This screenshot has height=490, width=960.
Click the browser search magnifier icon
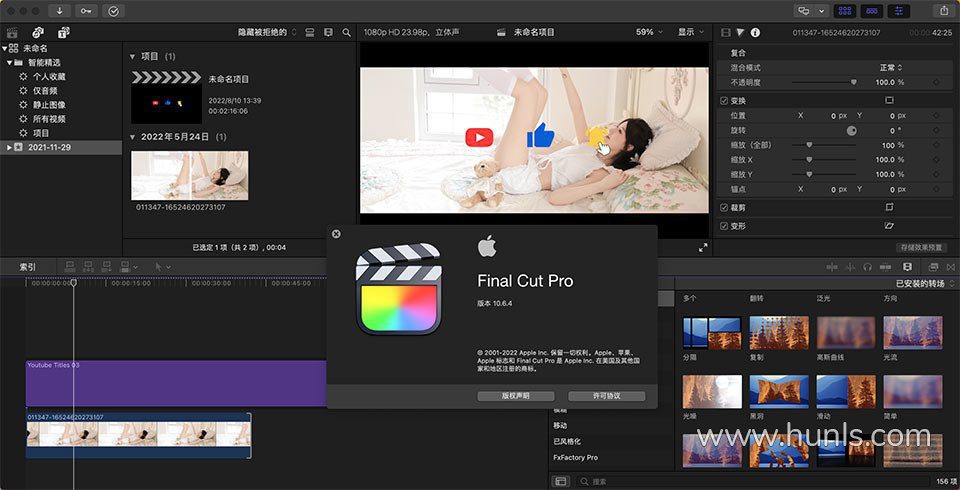point(345,33)
